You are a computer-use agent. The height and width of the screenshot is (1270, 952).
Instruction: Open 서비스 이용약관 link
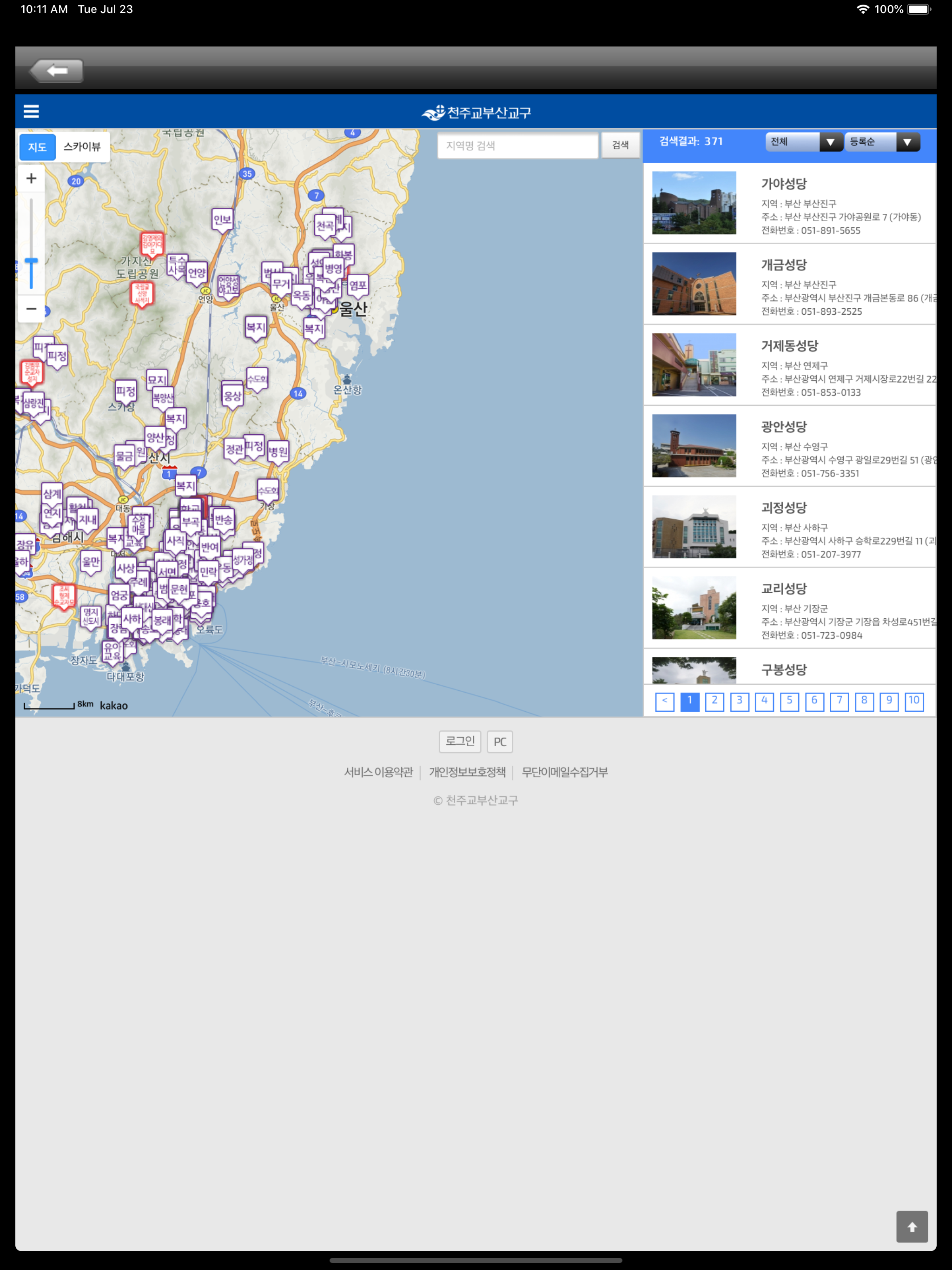tap(378, 772)
